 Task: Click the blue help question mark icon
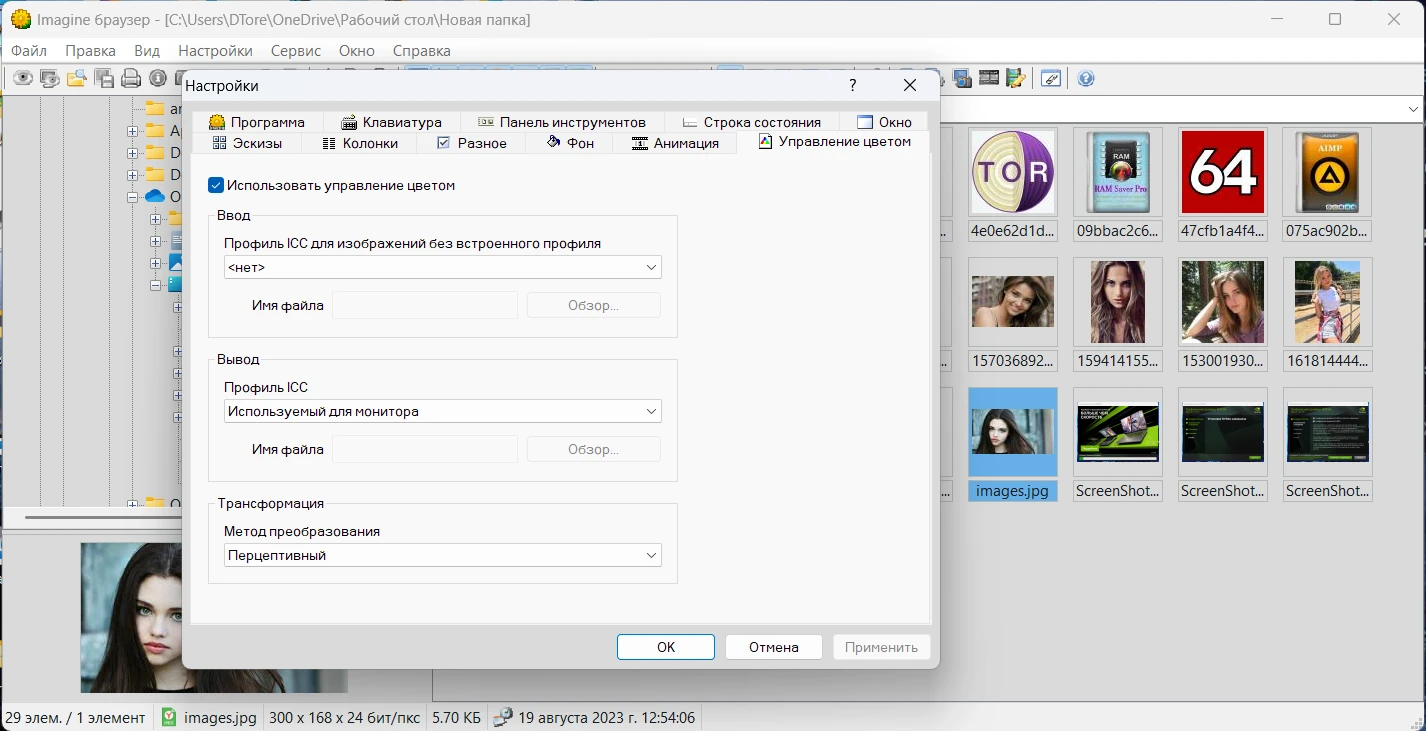coord(1086,79)
